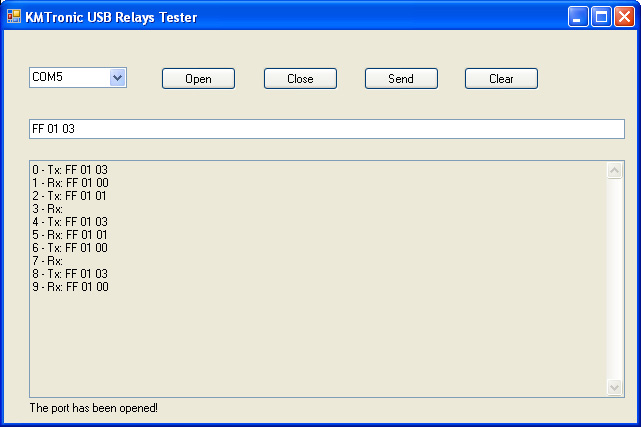This screenshot has width=641, height=427.
Task: Select log line '2 - Tx: FF 01 01'
Action: click(x=69, y=196)
